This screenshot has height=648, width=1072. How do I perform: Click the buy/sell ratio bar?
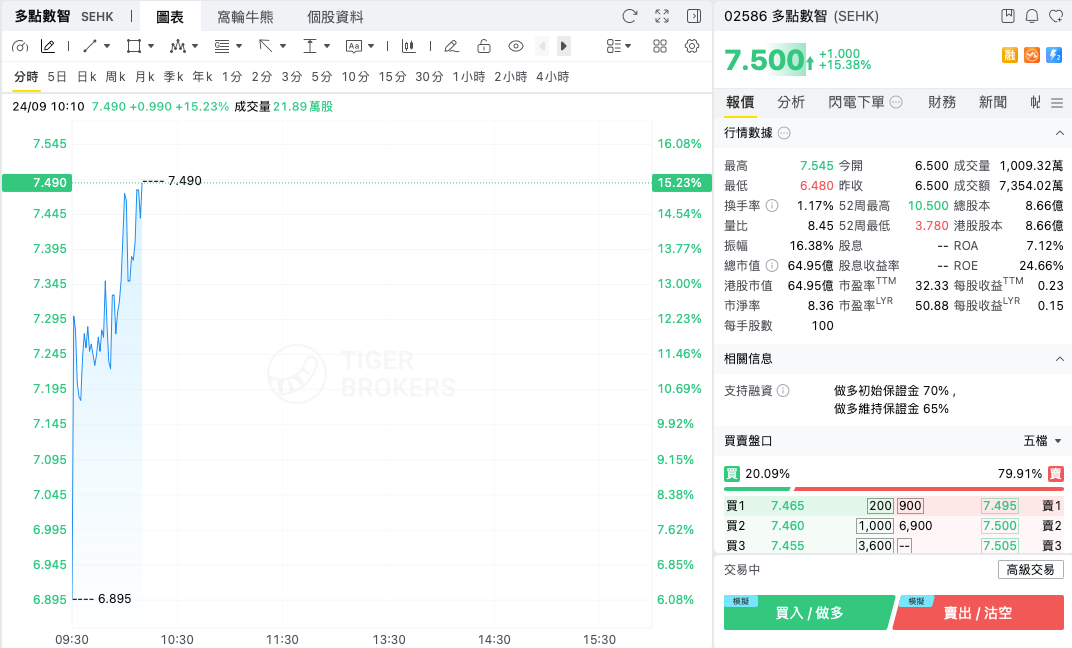tap(894, 489)
